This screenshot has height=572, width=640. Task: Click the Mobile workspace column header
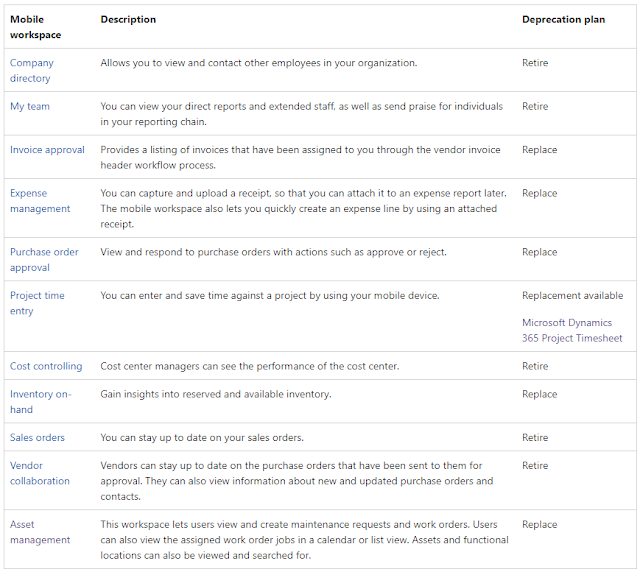pos(35,27)
